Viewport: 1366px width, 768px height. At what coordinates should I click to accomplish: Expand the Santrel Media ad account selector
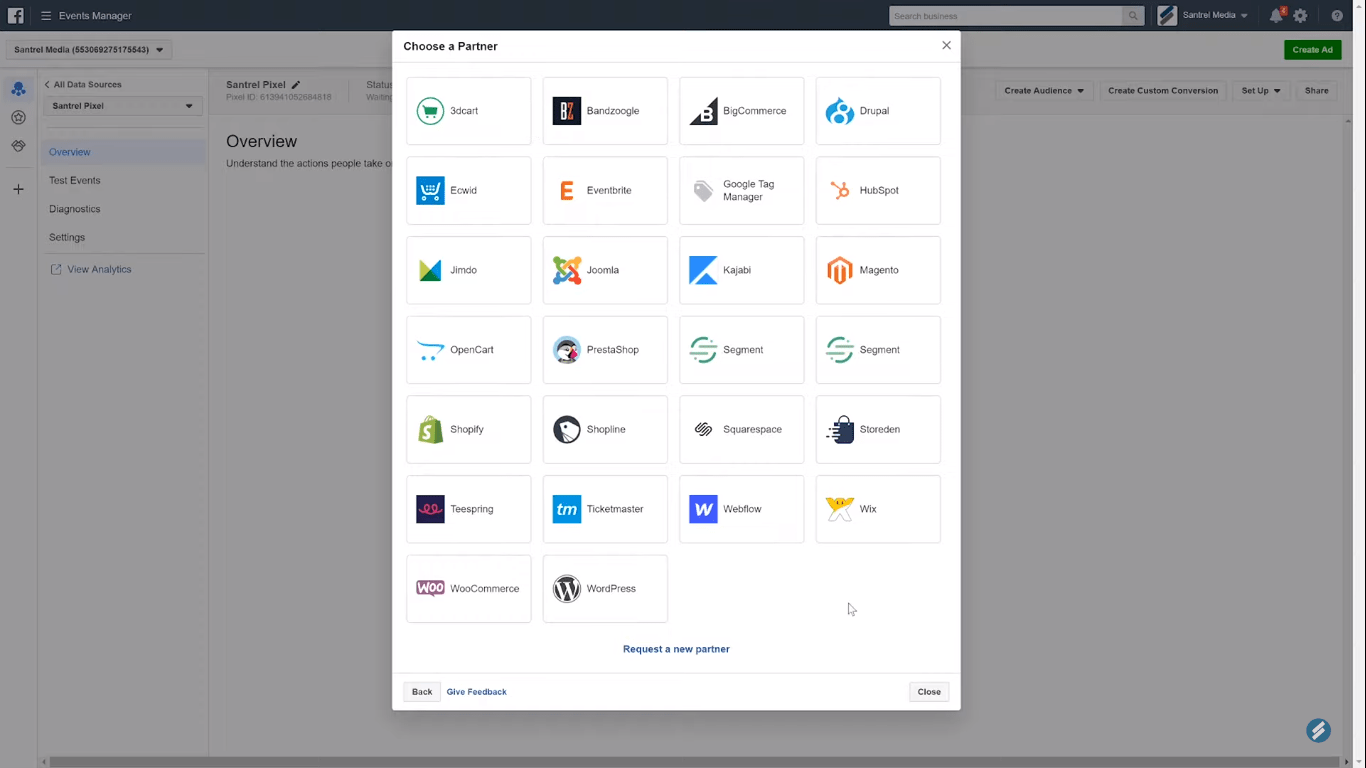pos(89,50)
